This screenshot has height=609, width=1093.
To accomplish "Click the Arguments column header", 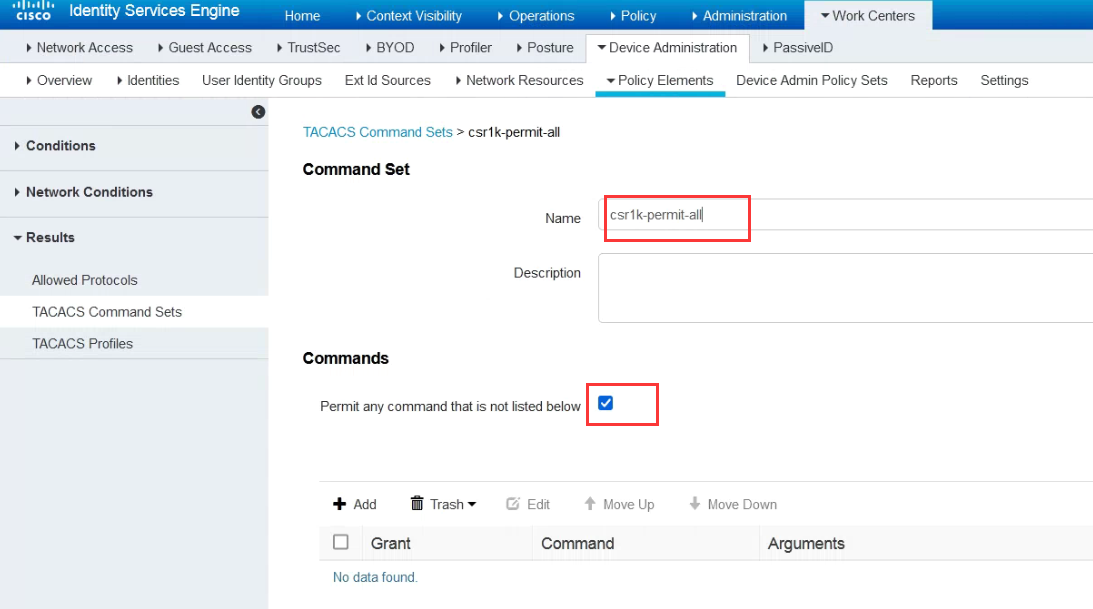I will pos(806,544).
